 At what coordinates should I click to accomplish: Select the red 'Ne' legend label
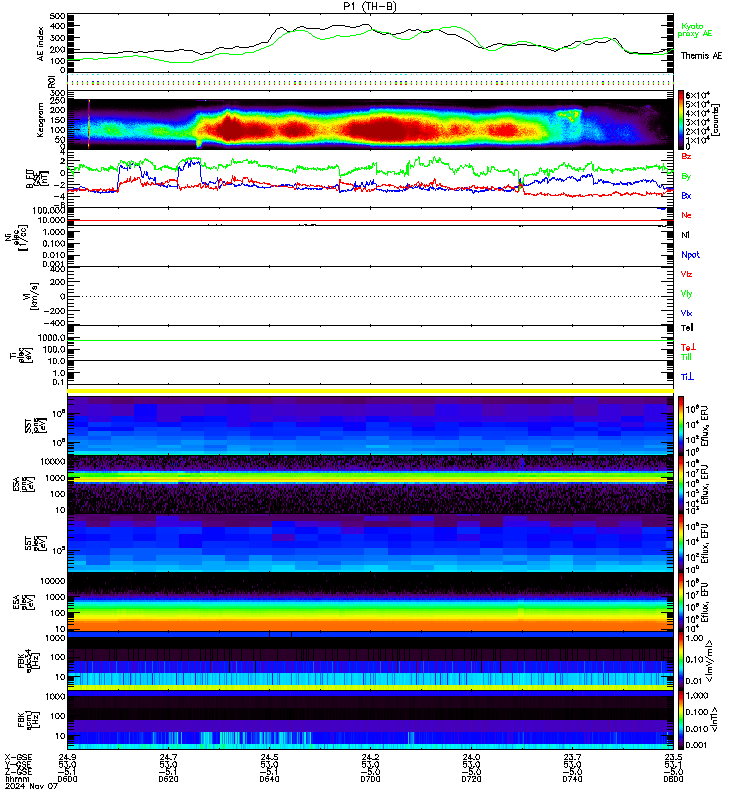(686, 215)
